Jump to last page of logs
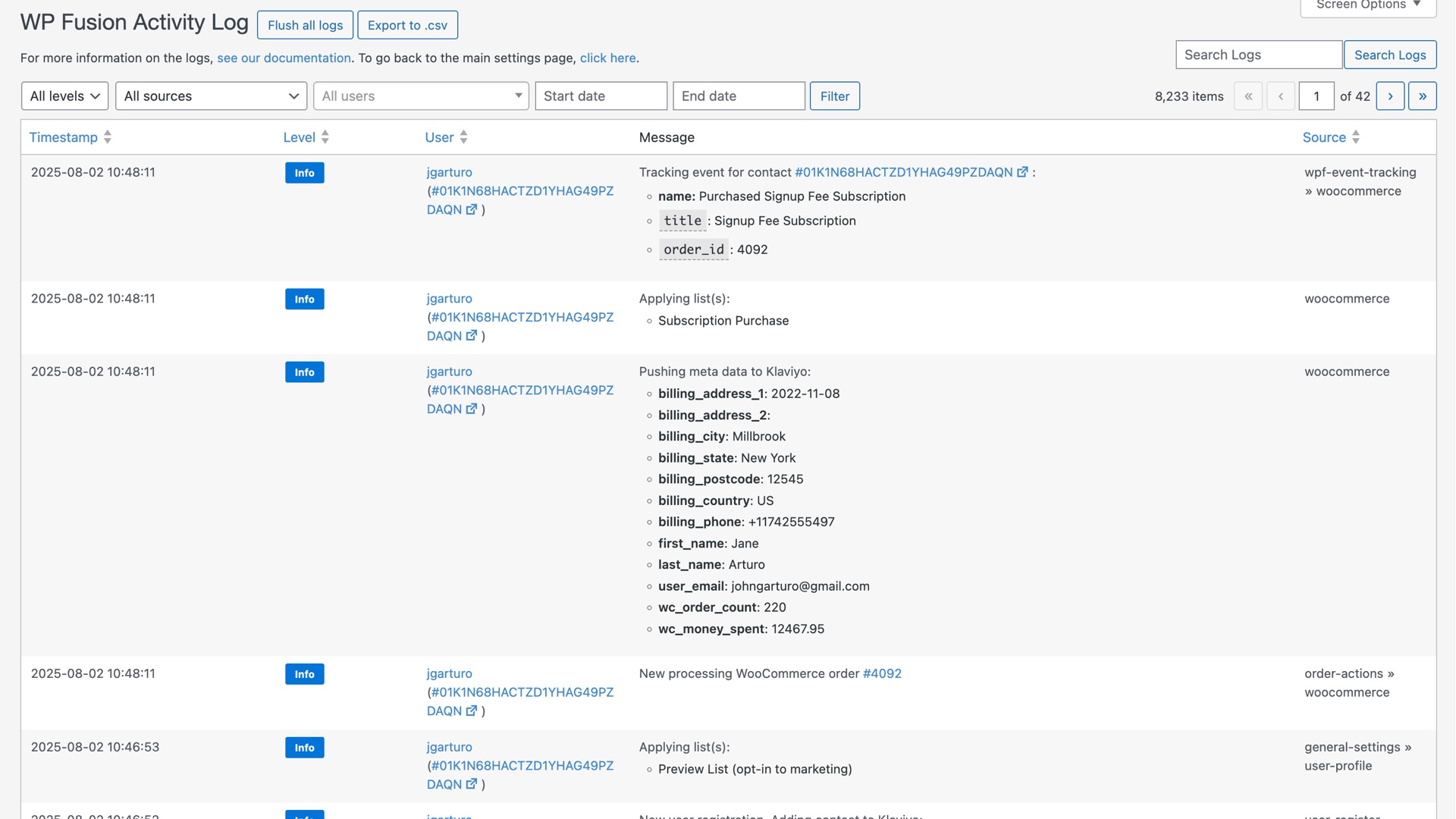The width and height of the screenshot is (1456, 819). click(x=1422, y=96)
